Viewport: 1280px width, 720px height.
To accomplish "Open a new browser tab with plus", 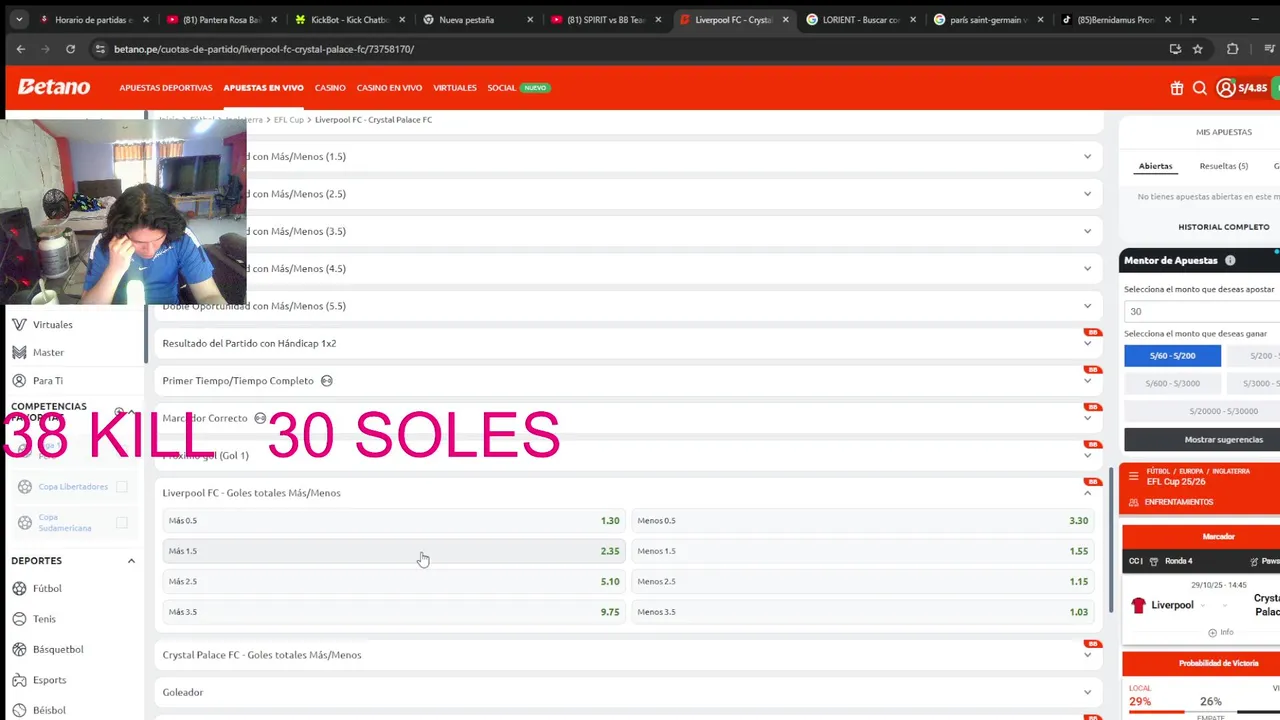I will pos(1192,19).
